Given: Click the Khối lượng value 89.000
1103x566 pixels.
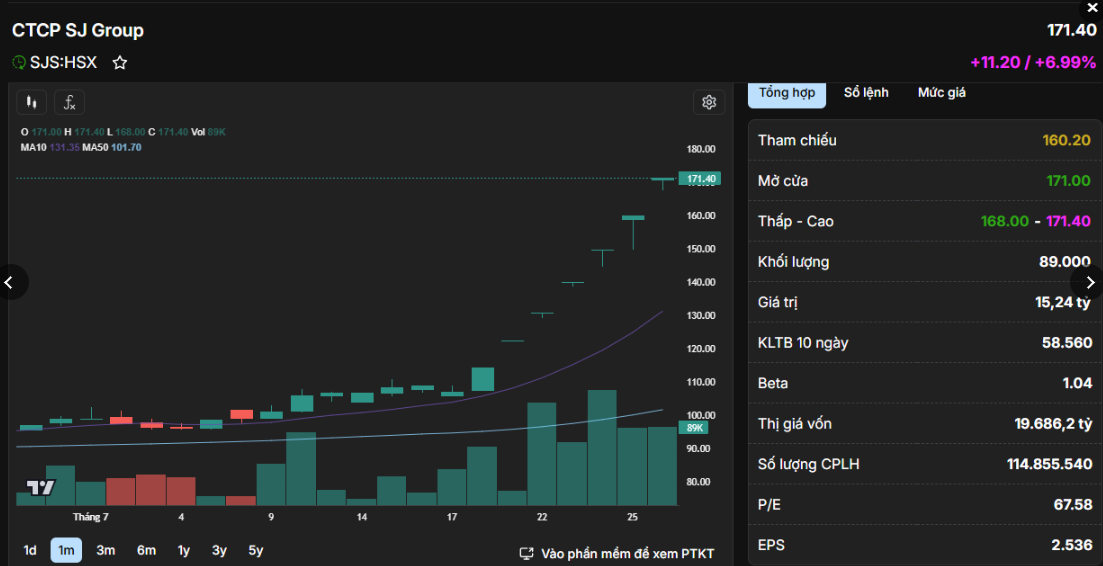Looking at the screenshot, I should pos(1065,262).
